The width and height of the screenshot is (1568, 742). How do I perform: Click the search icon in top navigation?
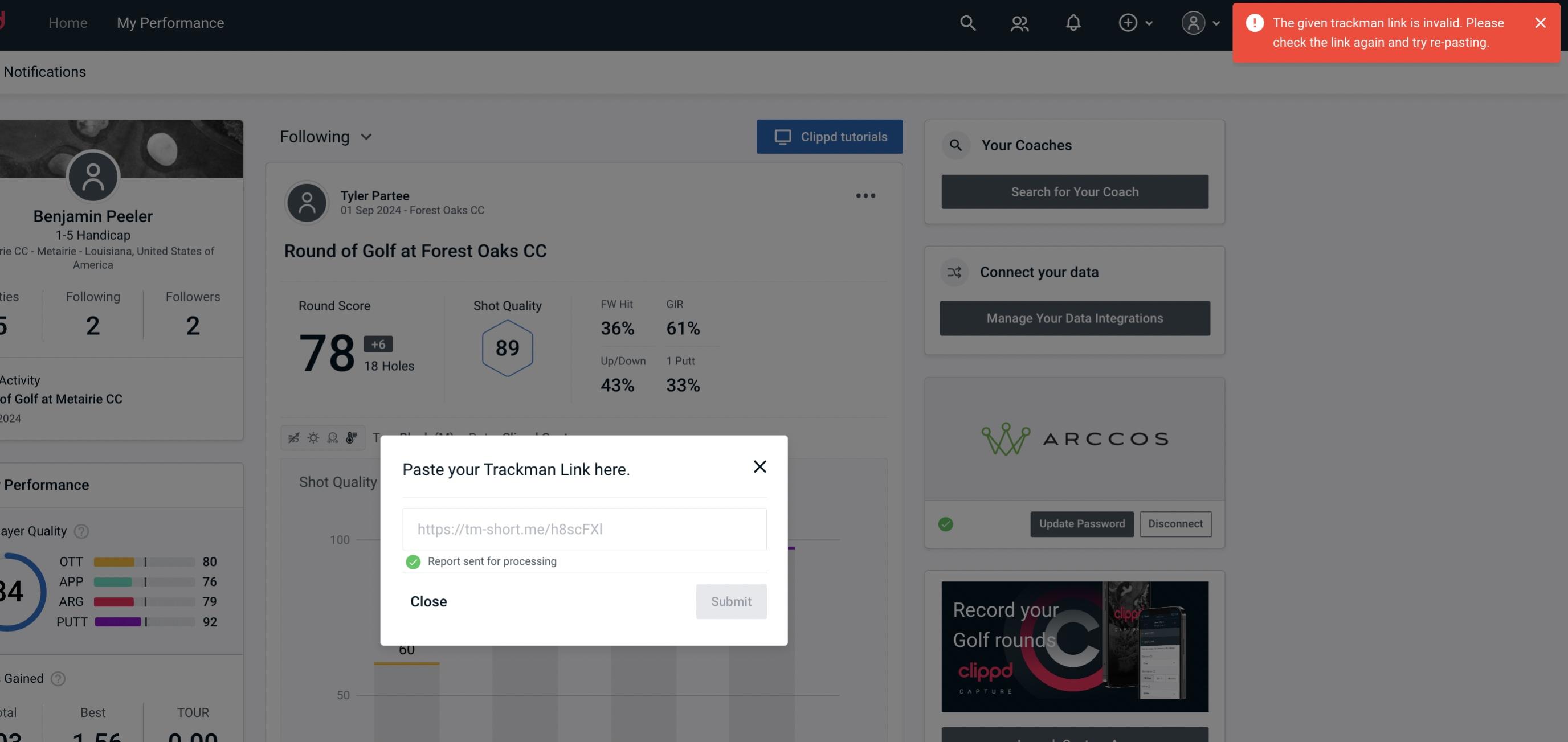[x=967, y=22]
